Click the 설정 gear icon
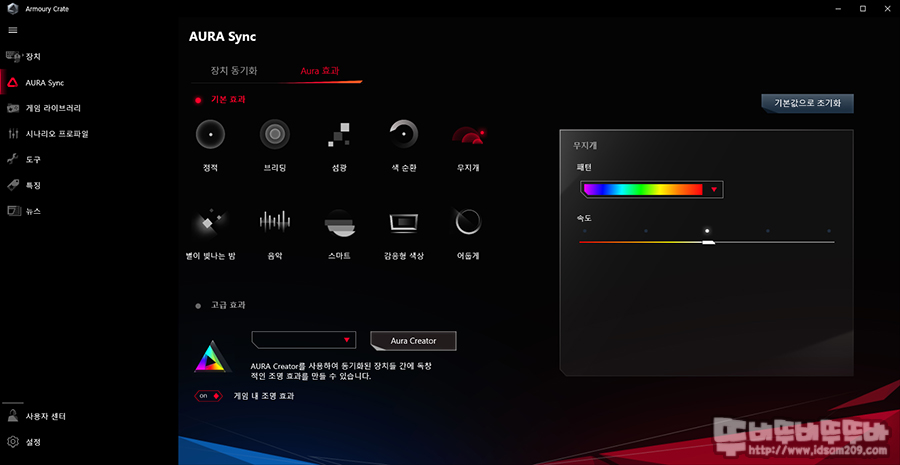The width and height of the screenshot is (900, 465). 13,442
